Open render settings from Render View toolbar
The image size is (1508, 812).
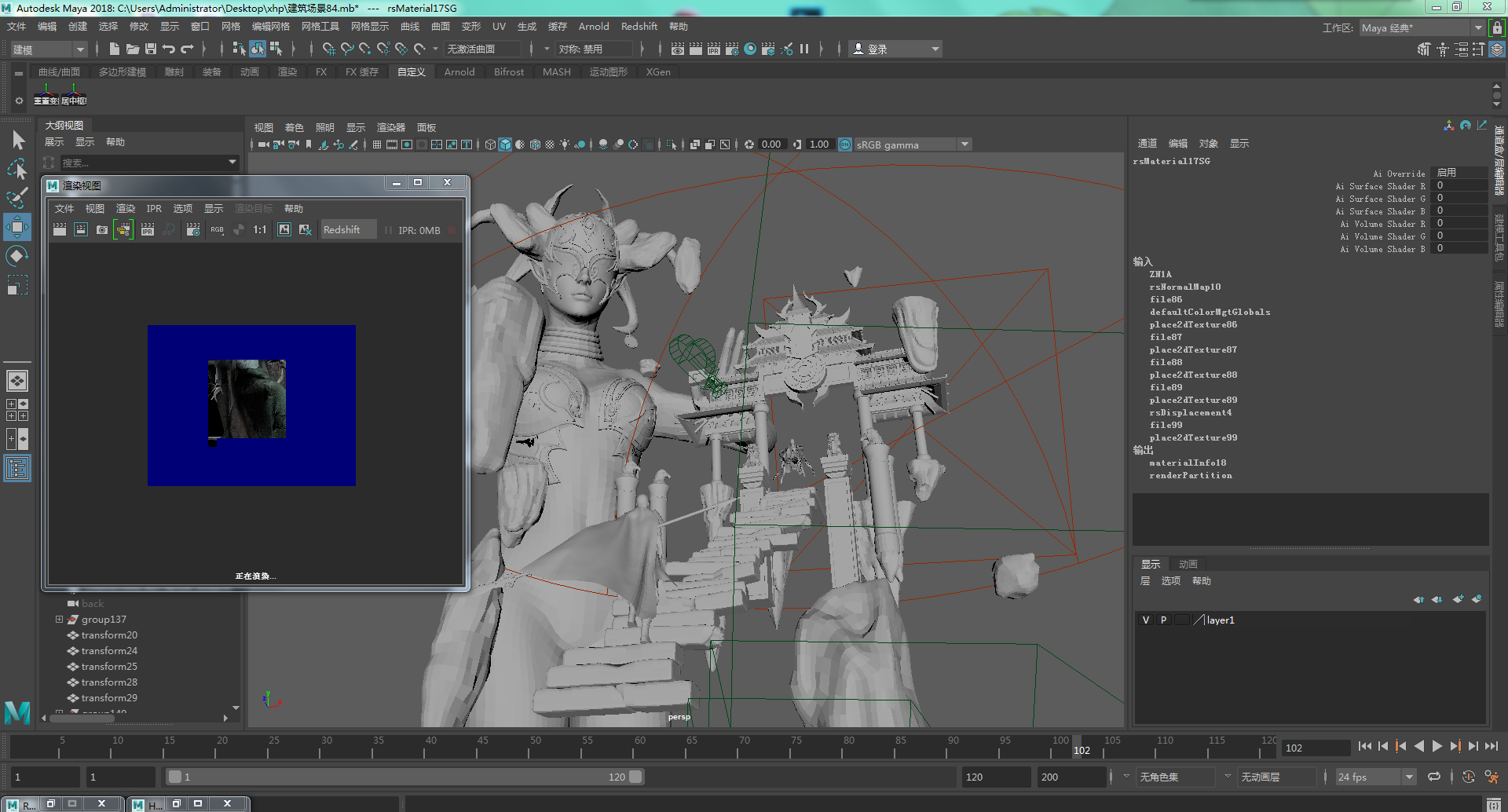193,230
